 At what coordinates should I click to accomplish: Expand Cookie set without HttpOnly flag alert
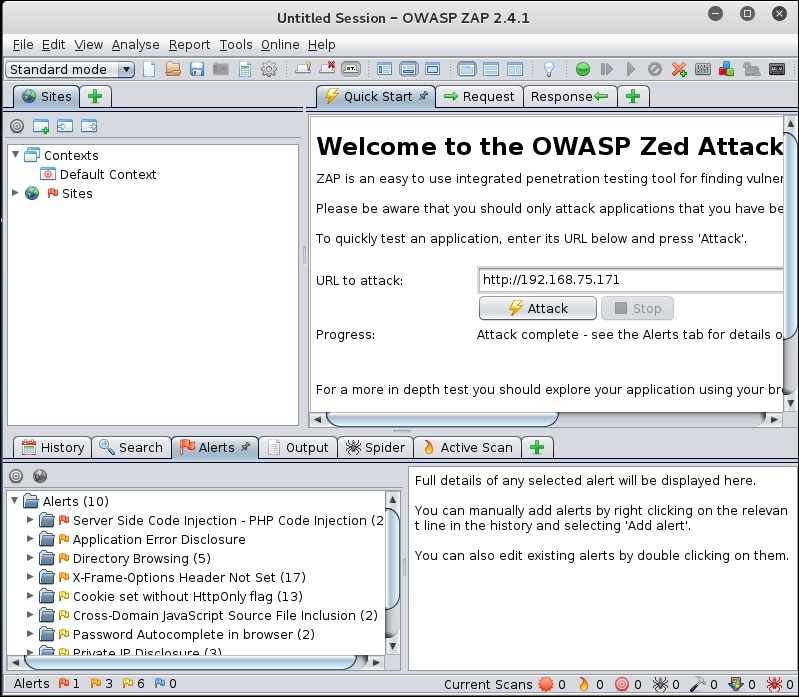point(30,596)
